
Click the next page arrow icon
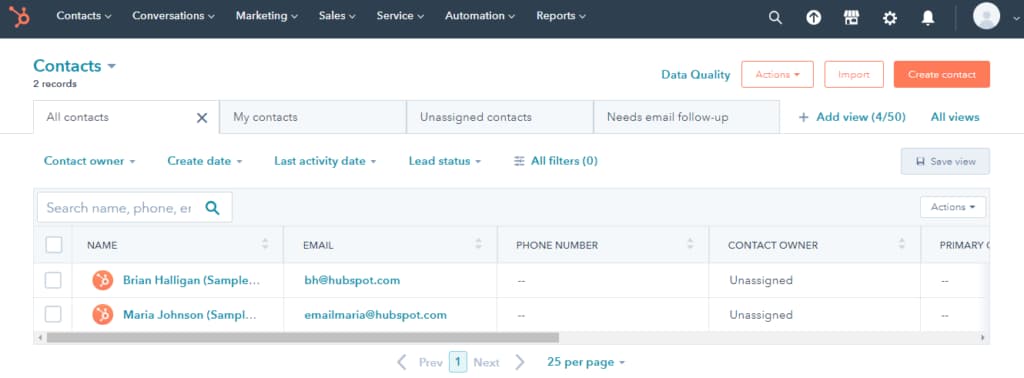[x=519, y=362]
